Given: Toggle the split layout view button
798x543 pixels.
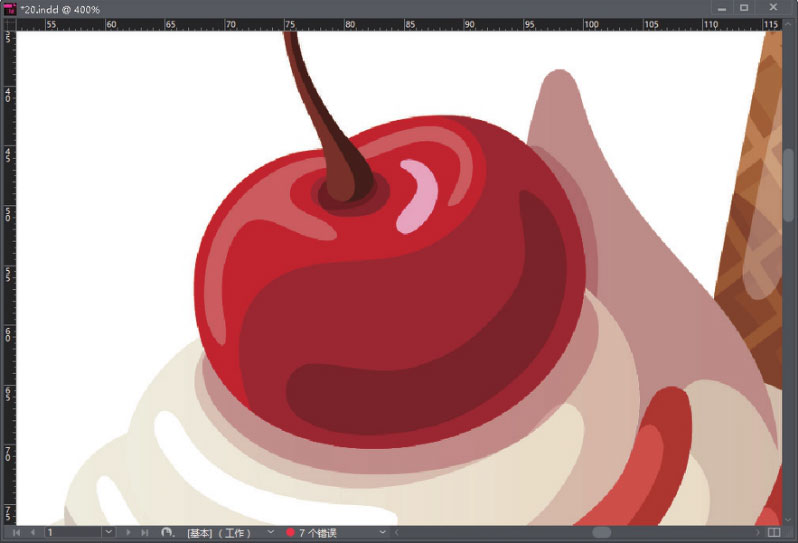Looking at the screenshot, I should [773, 533].
